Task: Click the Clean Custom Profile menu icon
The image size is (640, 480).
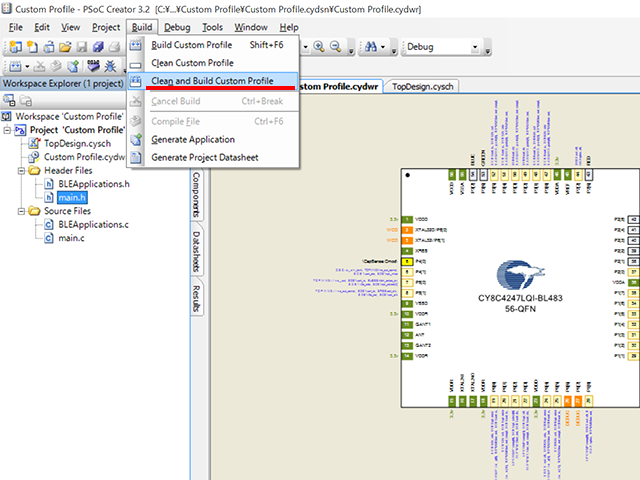Action: point(136,65)
